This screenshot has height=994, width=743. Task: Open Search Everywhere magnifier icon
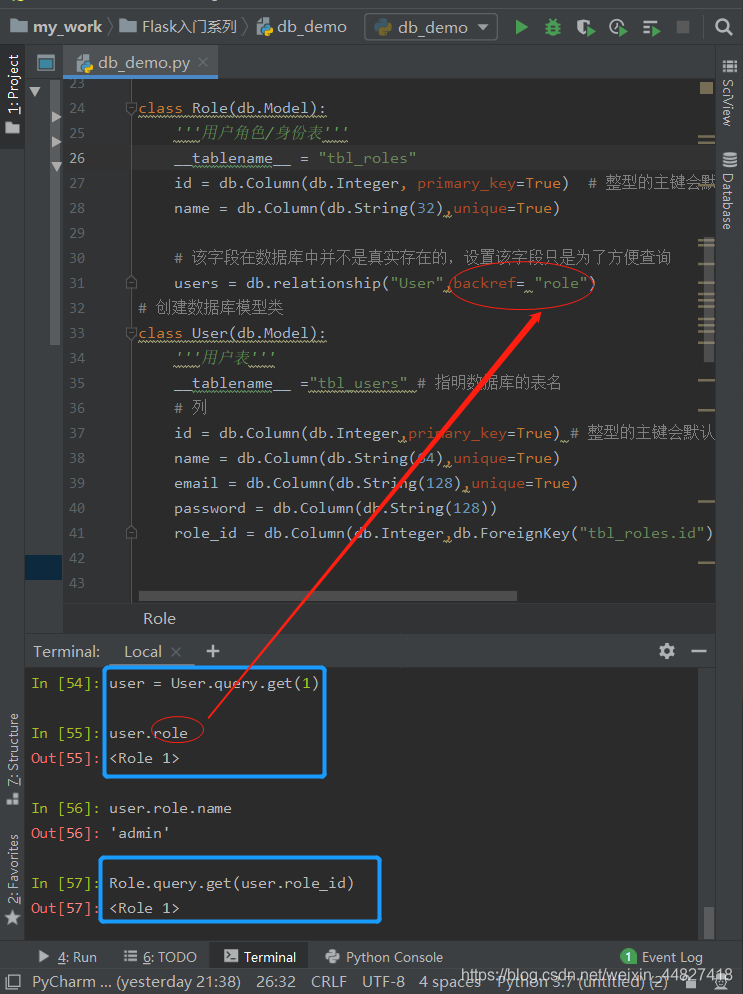(723, 27)
